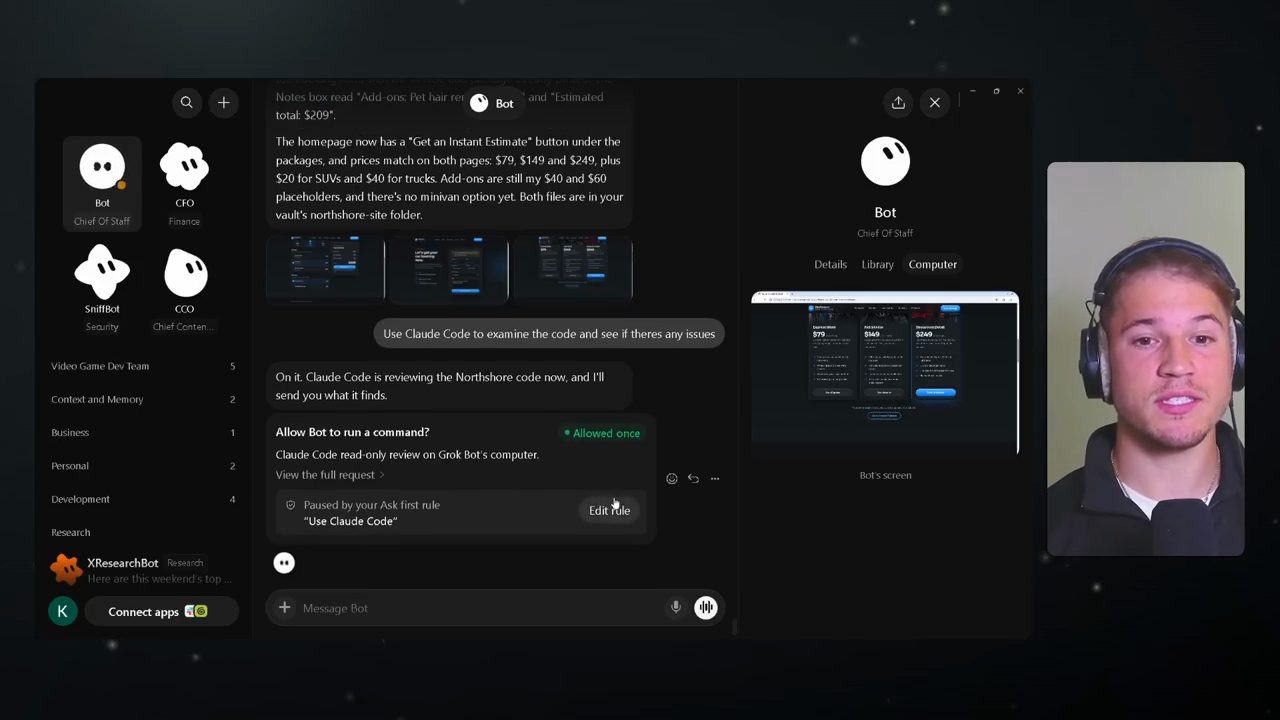Image resolution: width=1280 pixels, height=720 pixels.
Task: Click the share icon in Bot panel
Action: pyautogui.click(x=898, y=102)
